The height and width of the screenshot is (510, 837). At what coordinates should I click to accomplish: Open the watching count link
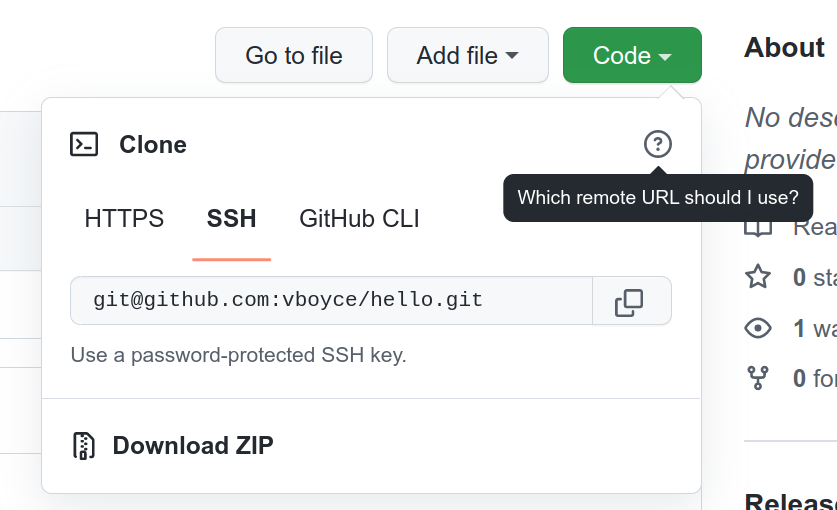[x=815, y=328]
